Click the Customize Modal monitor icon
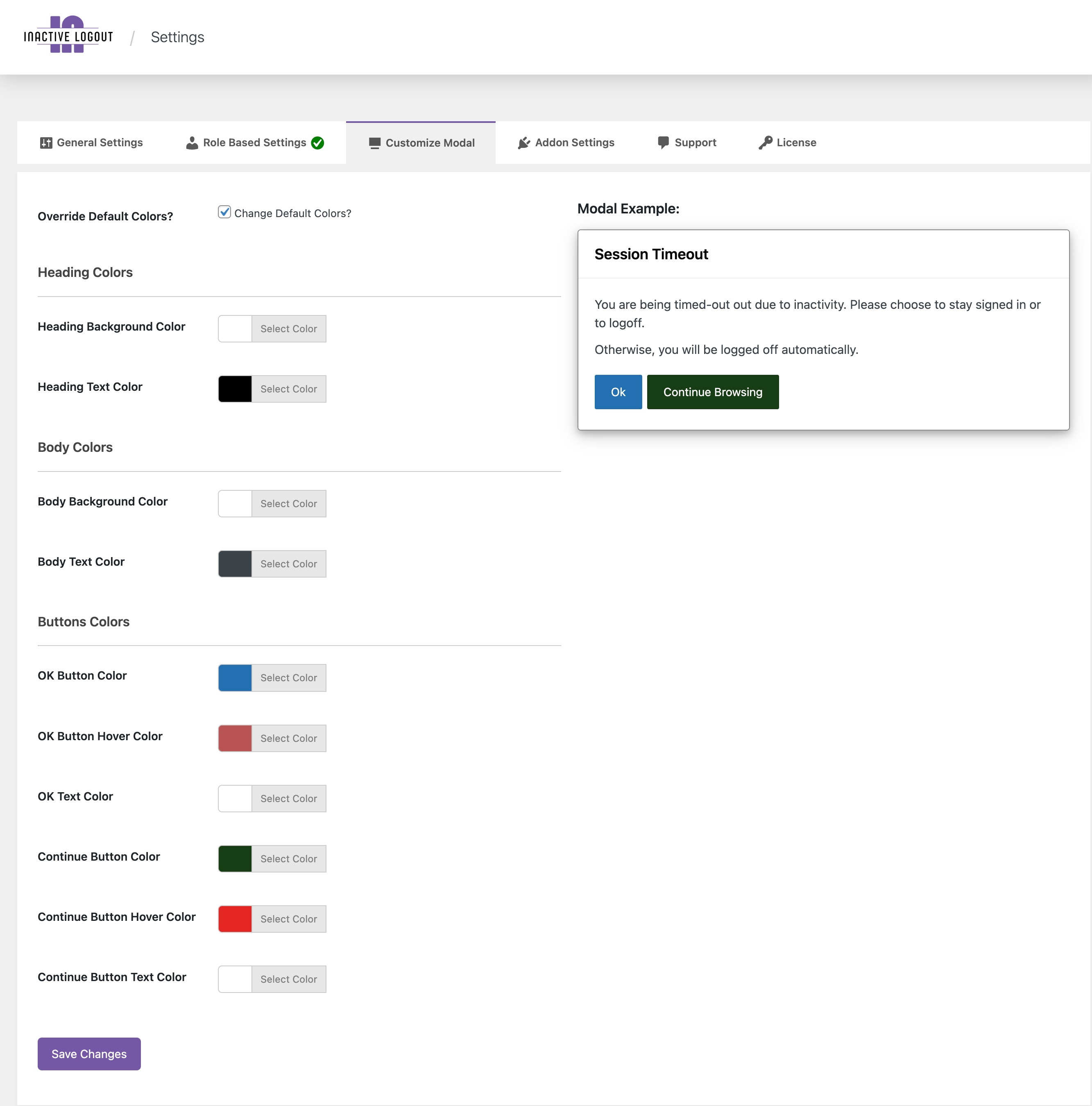 click(x=375, y=143)
